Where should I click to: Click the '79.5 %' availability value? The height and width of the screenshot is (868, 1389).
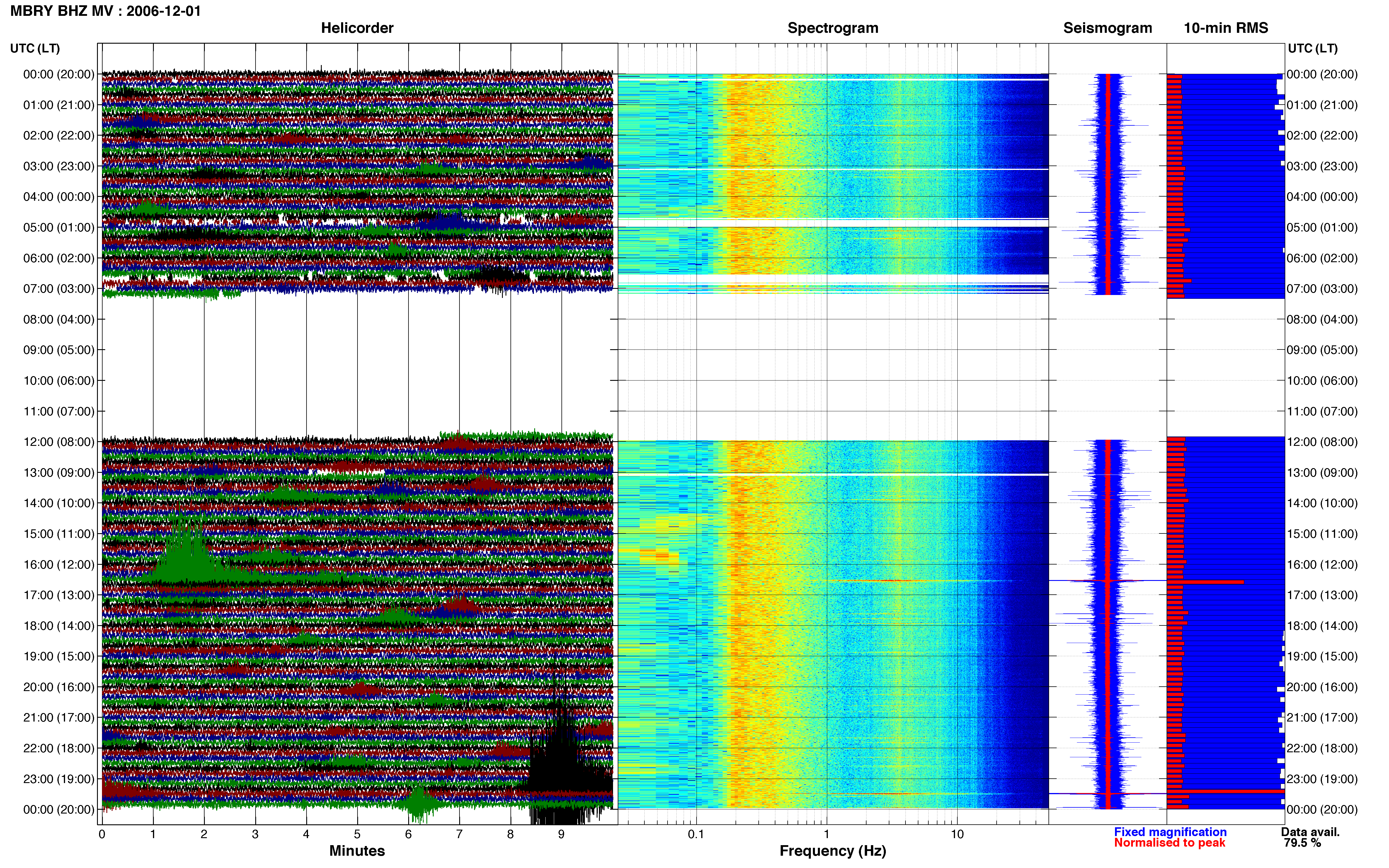coord(1302,843)
